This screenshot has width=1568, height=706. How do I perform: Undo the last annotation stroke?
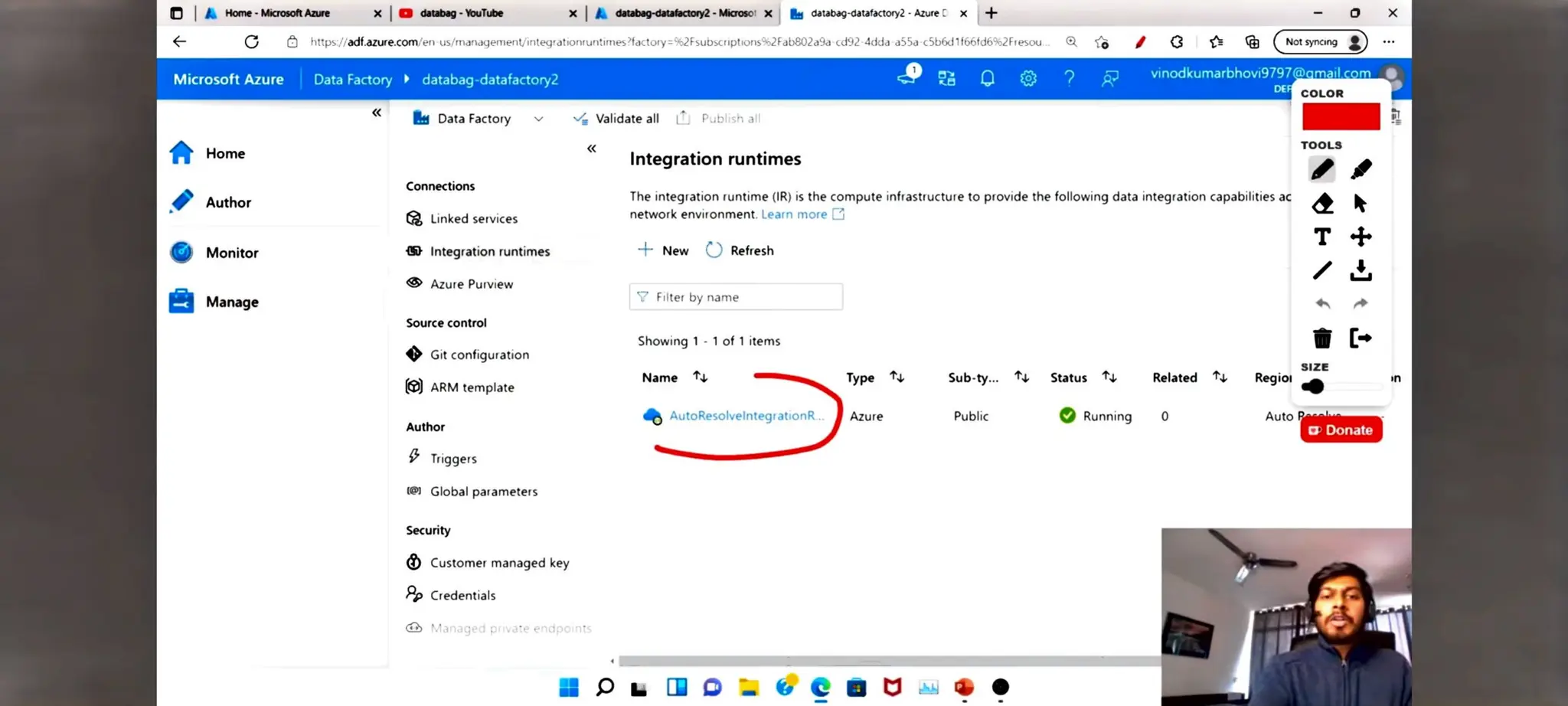click(x=1322, y=304)
